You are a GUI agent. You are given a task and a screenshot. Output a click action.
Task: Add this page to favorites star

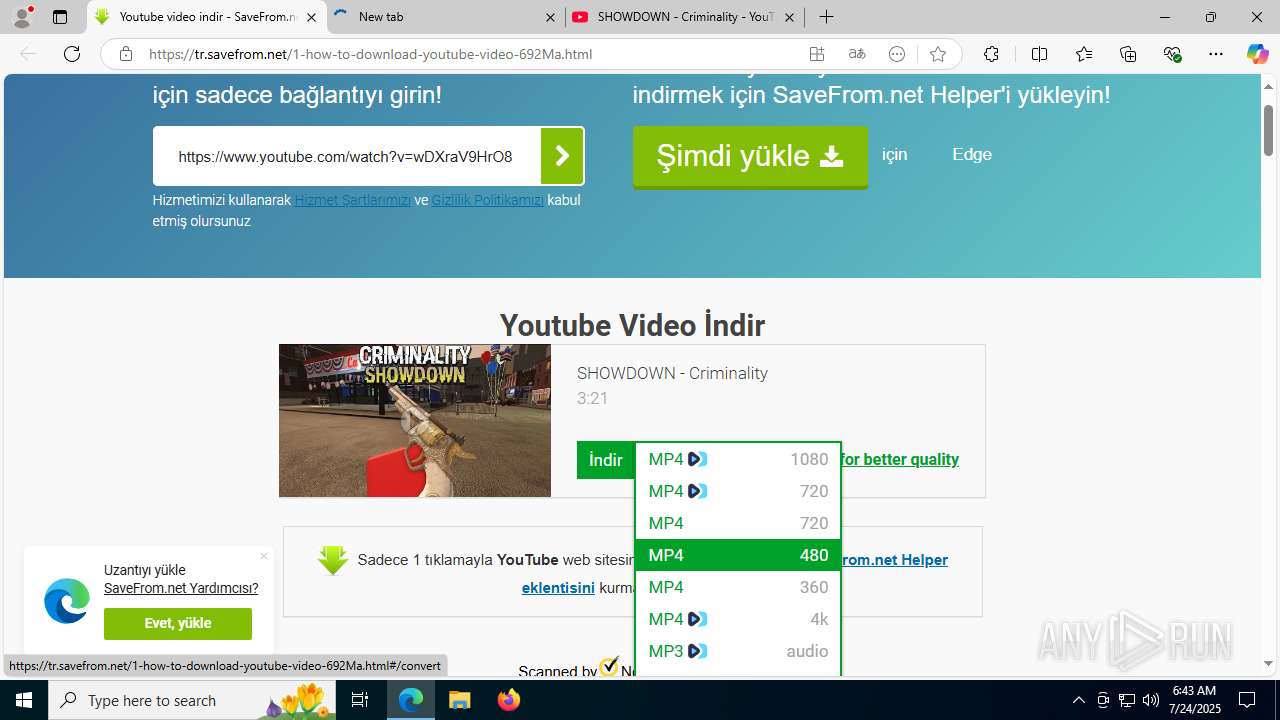click(937, 54)
